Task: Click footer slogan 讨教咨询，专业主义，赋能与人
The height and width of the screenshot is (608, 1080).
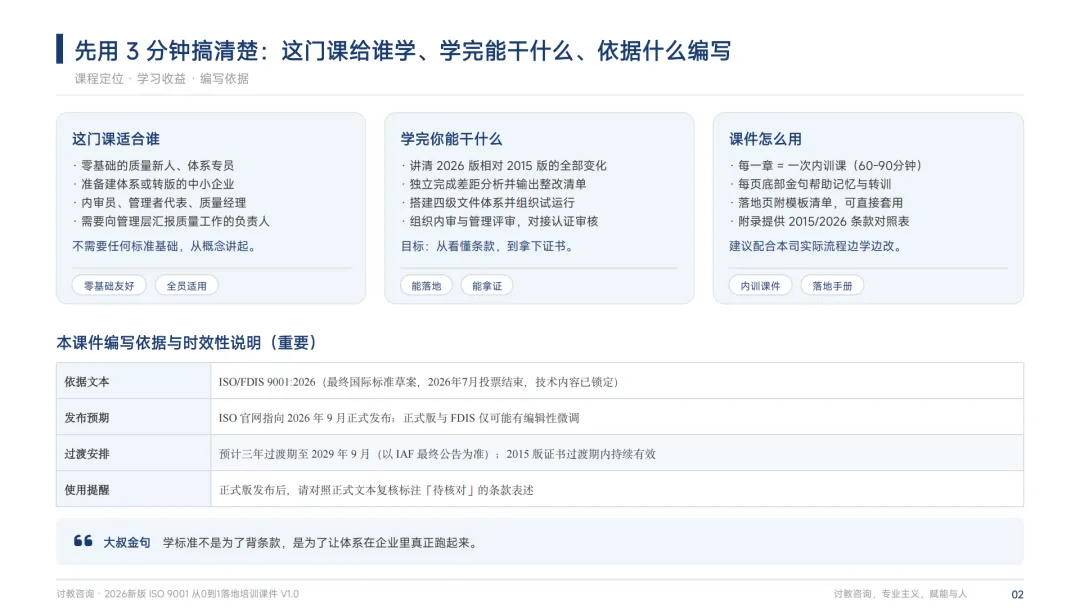Action: point(900,594)
